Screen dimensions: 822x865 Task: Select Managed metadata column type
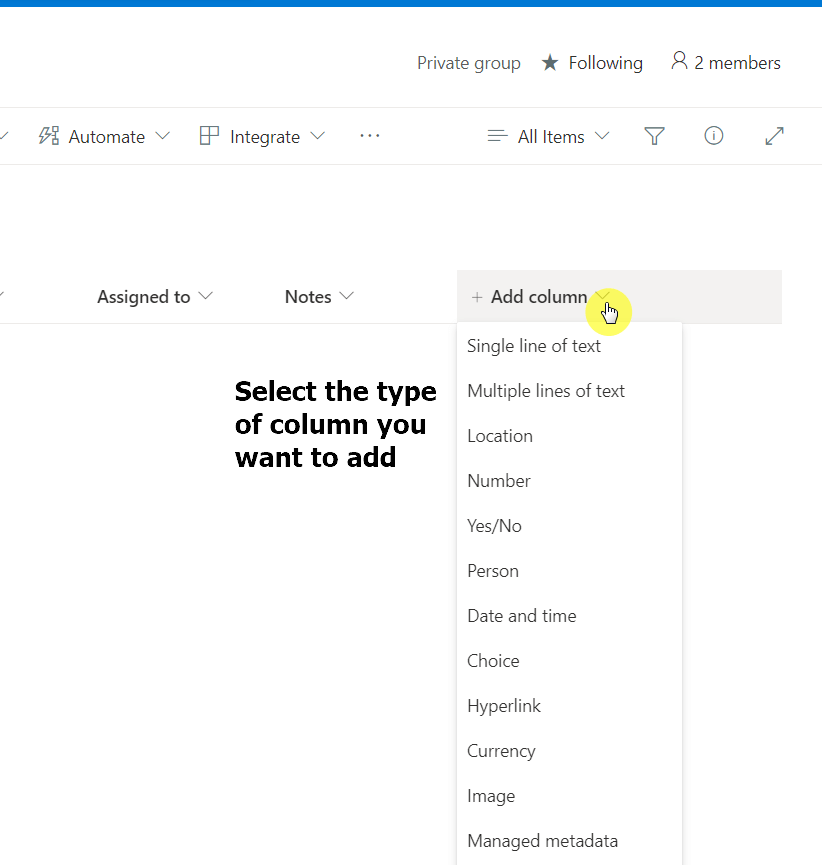[x=569, y=841]
